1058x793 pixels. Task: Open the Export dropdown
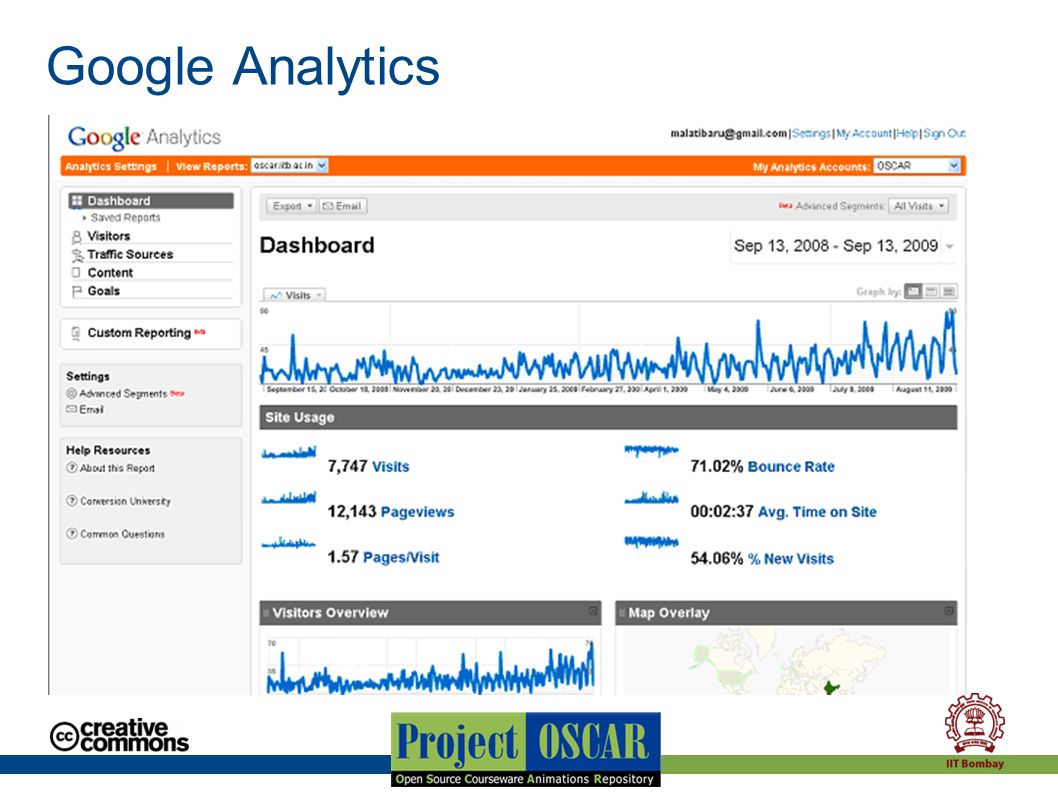pos(291,207)
